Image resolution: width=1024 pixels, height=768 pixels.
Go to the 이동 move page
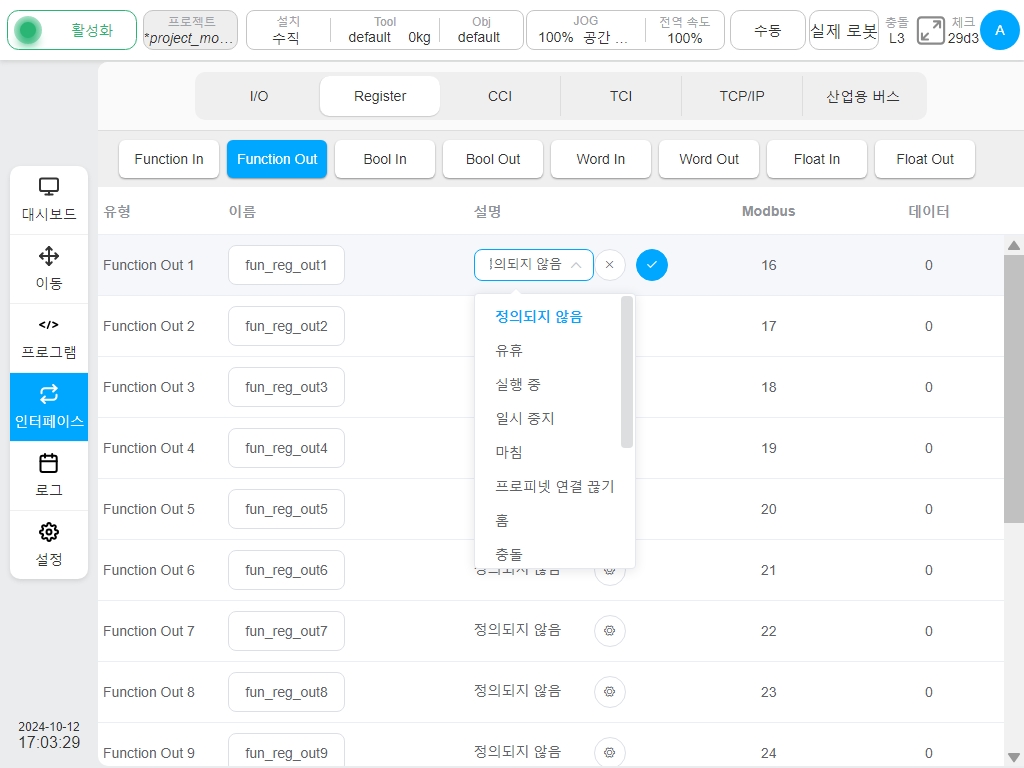49,268
